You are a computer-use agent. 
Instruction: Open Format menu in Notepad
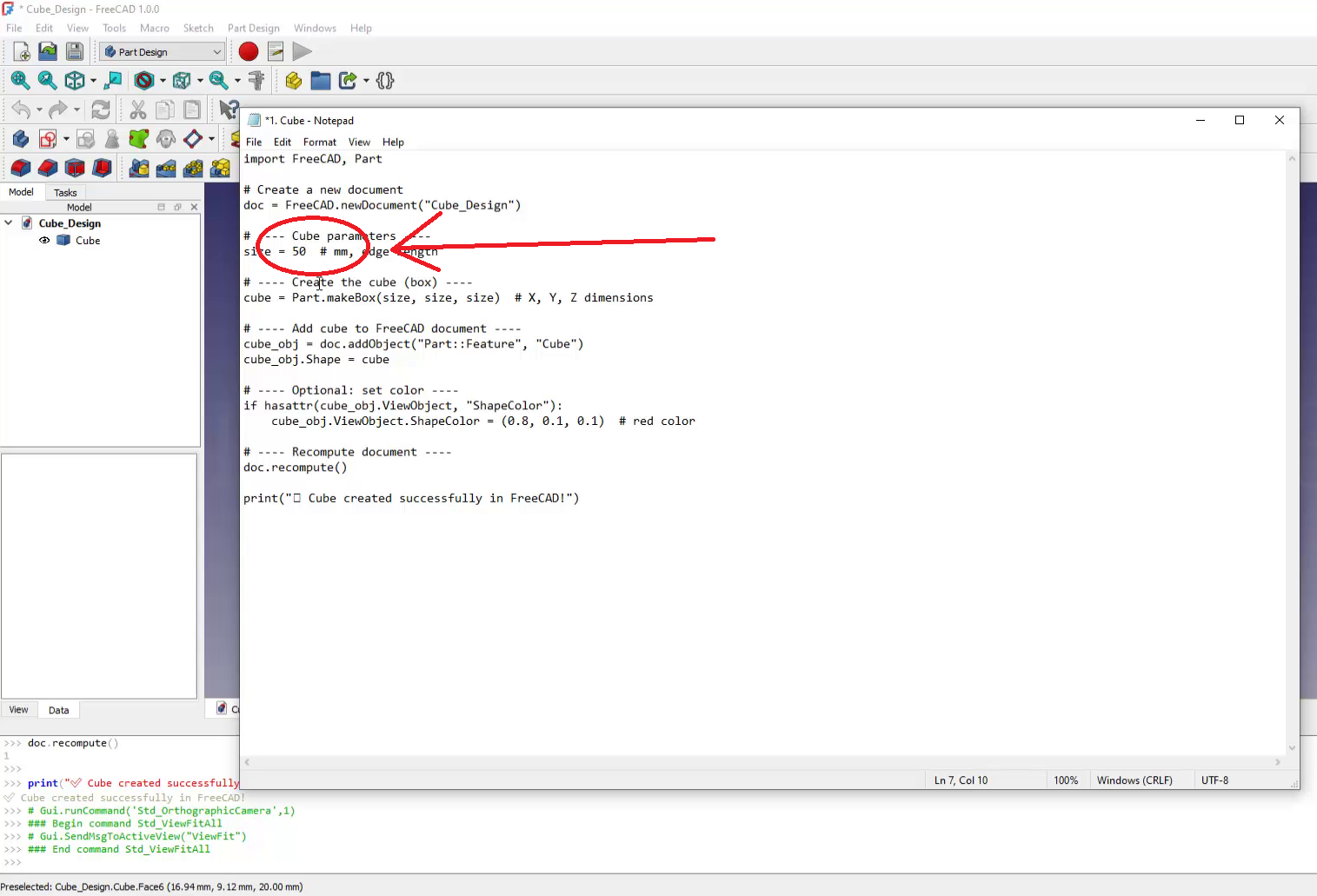click(319, 143)
